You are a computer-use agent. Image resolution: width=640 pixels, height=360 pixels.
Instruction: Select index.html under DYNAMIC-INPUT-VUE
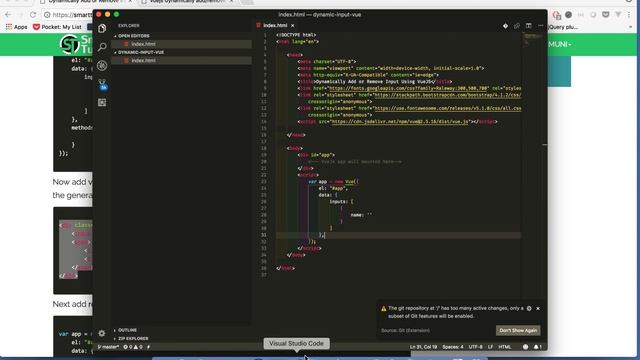[x=182, y=60]
